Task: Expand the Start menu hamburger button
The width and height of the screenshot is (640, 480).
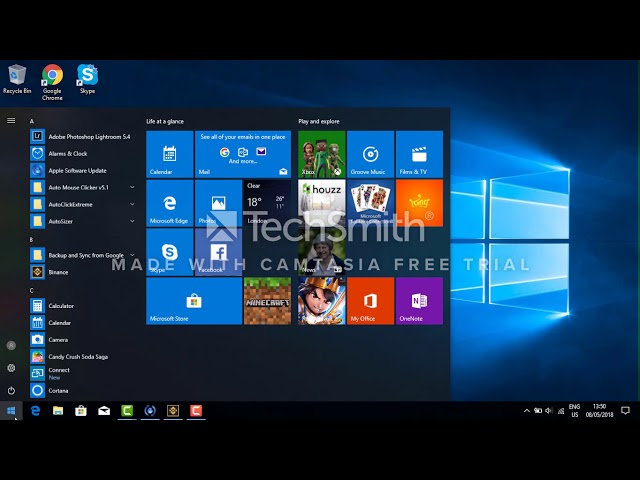Action: [x=11, y=121]
